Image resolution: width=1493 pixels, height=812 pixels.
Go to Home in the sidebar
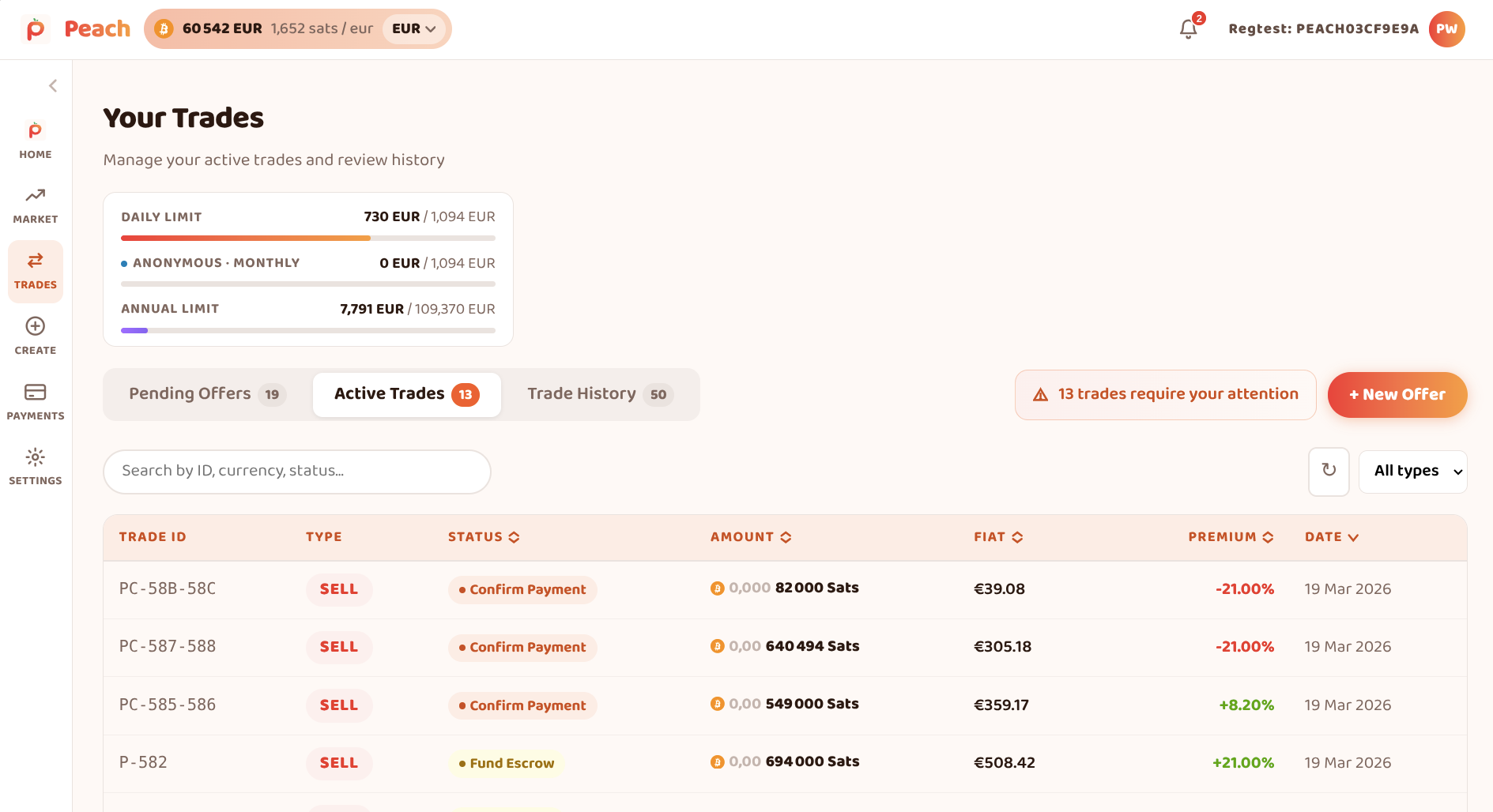click(x=36, y=141)
